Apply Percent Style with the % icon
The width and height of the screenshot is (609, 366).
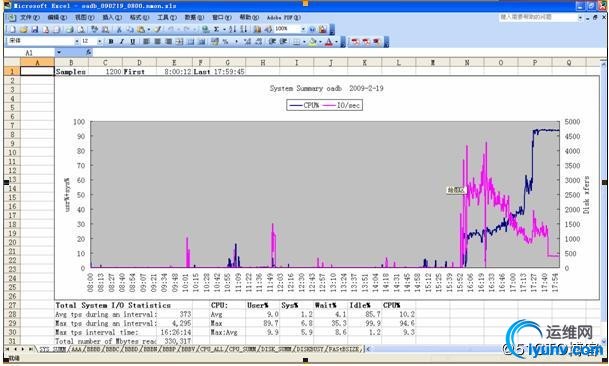[225, 42]
